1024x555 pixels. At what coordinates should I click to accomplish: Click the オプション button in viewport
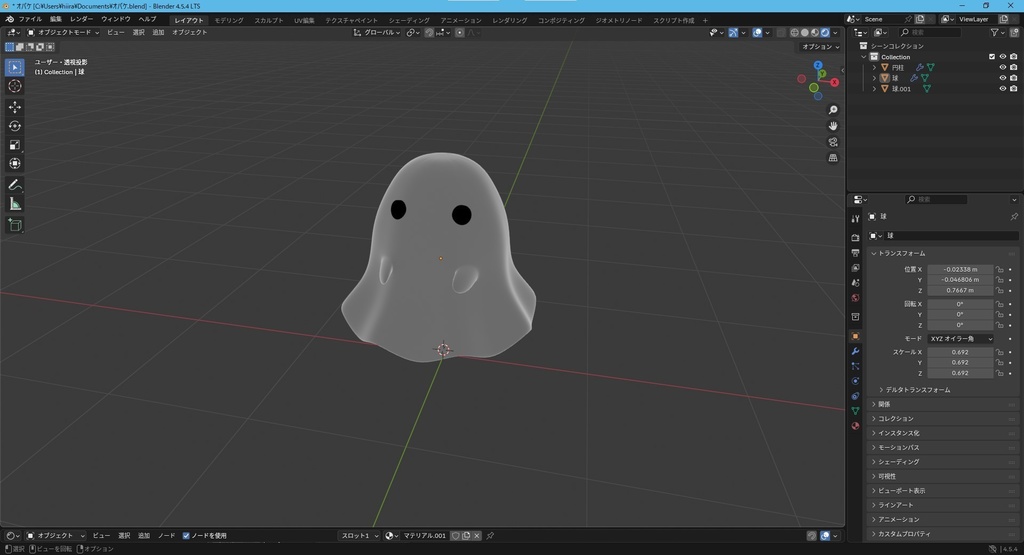coord(819,47)
